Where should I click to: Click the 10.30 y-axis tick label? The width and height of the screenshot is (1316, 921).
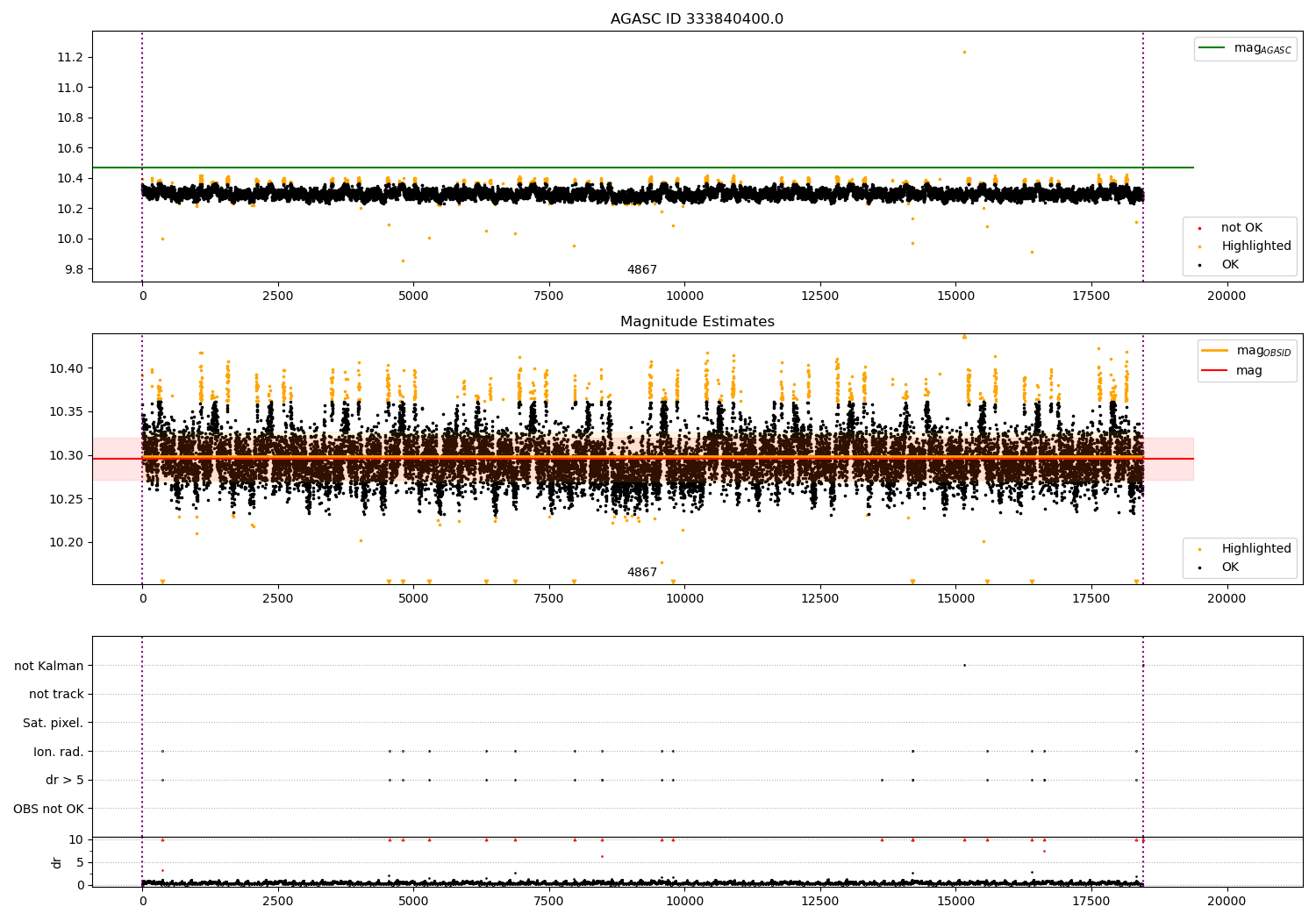pos(67,455)
